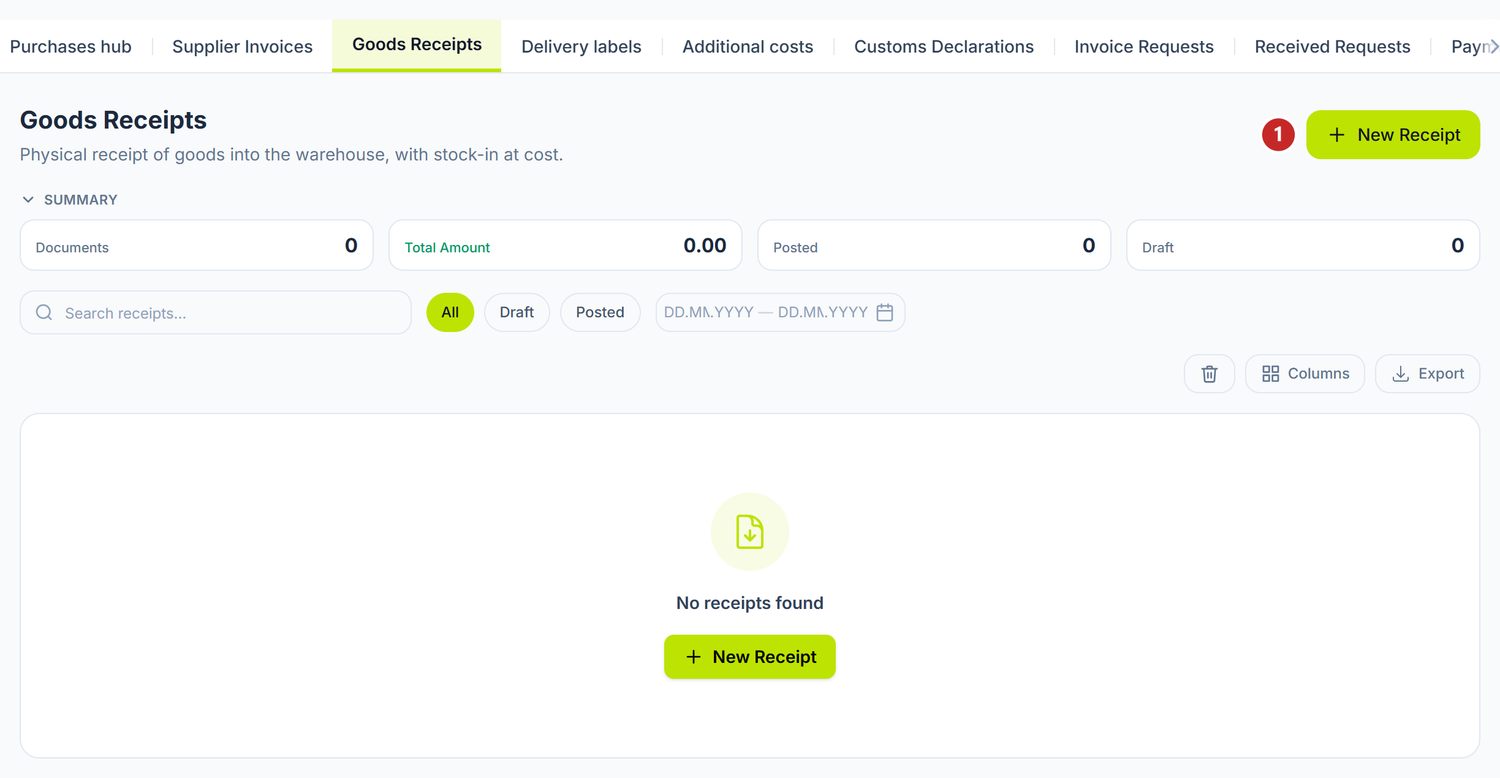1500x778 pixels.
Task: Click the trash delete icon button
Action: point(1209,374)
